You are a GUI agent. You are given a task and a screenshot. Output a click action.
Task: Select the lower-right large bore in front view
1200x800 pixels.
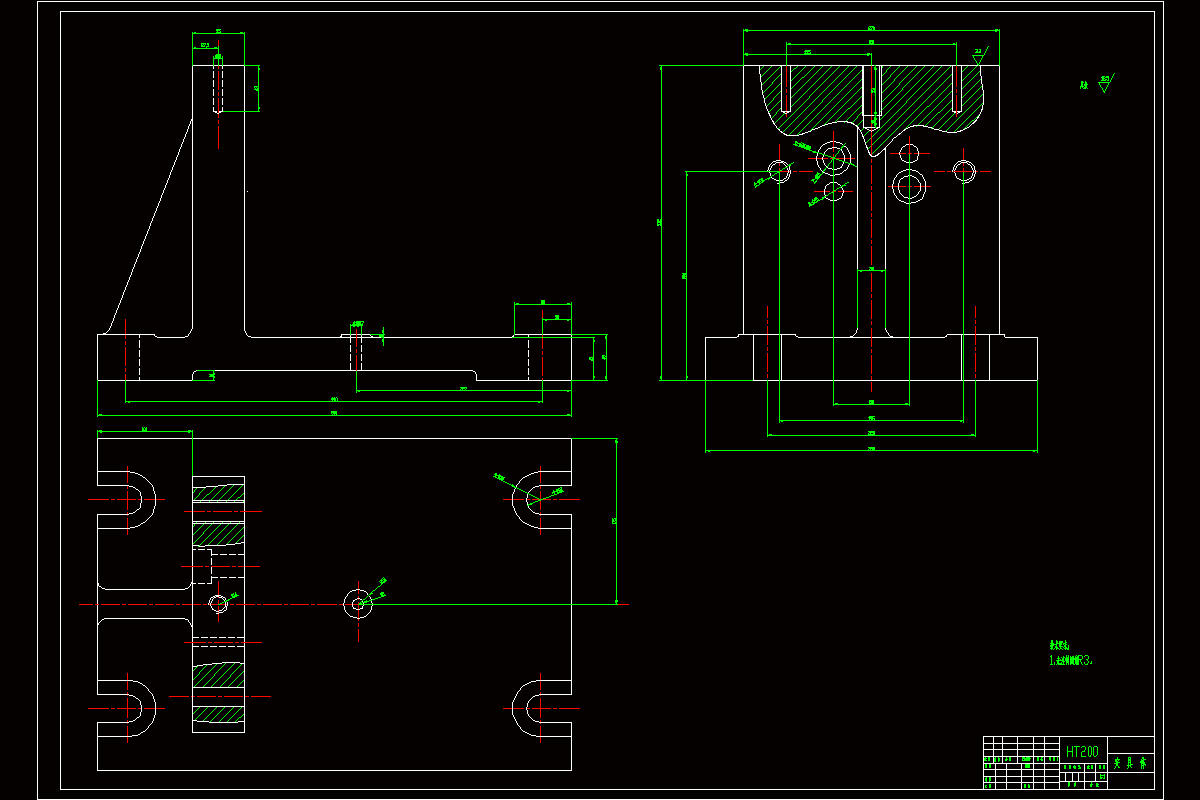(x=910, y=185)
